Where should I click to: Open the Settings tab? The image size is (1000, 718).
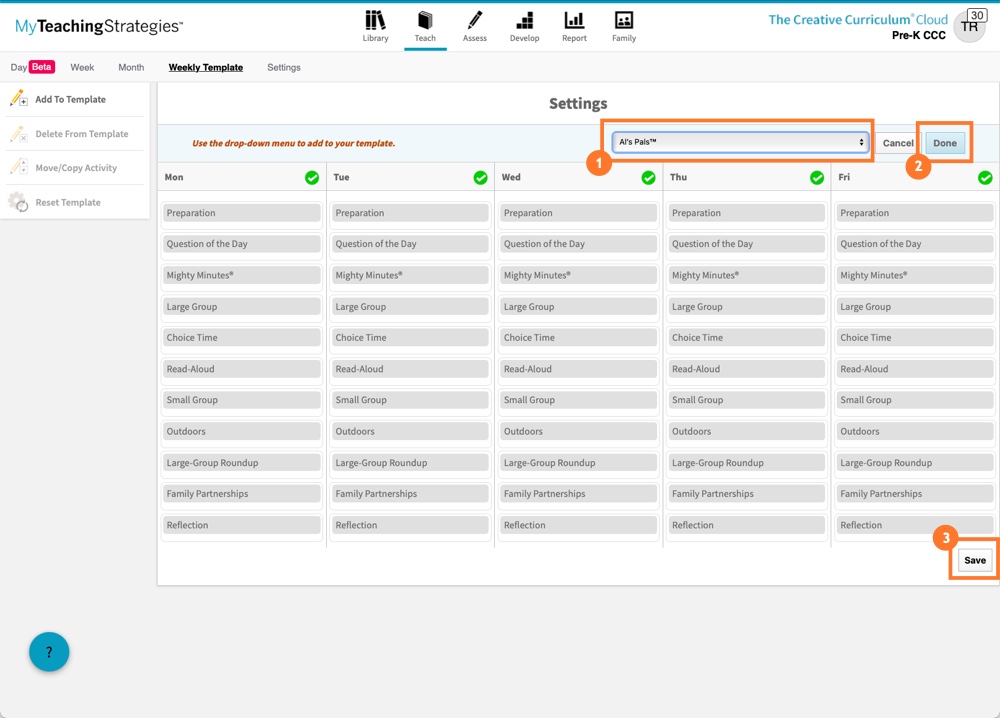(x=283, y=68)
